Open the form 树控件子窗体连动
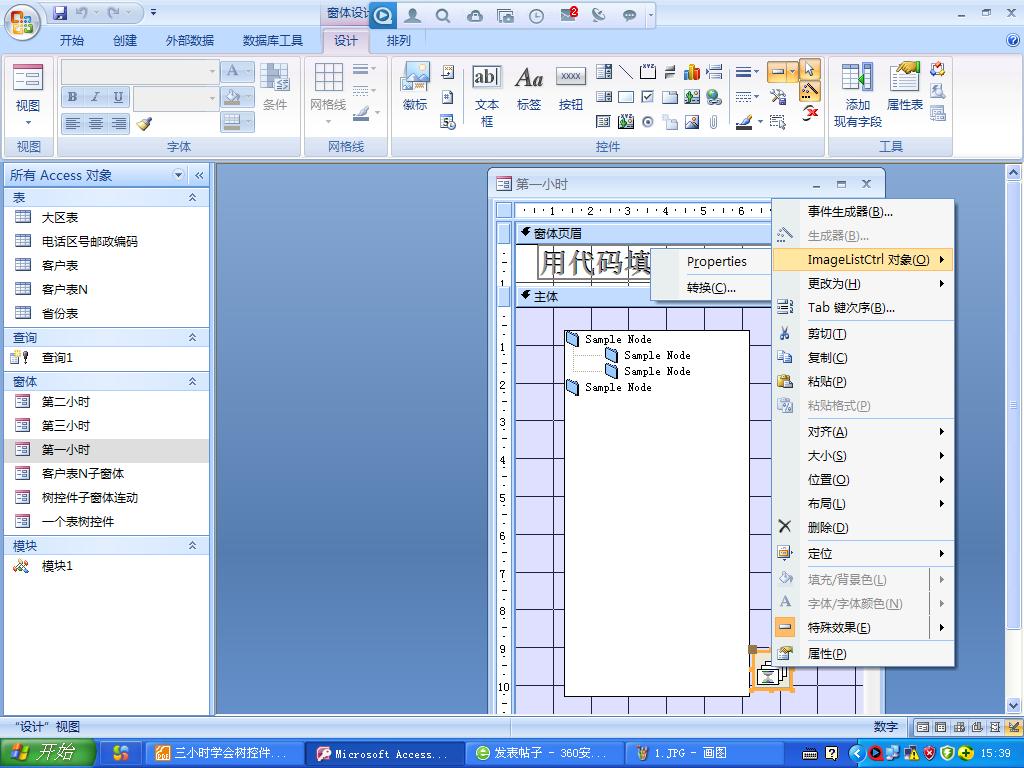This screenshot has width=1024, height=768. (89, 498)
